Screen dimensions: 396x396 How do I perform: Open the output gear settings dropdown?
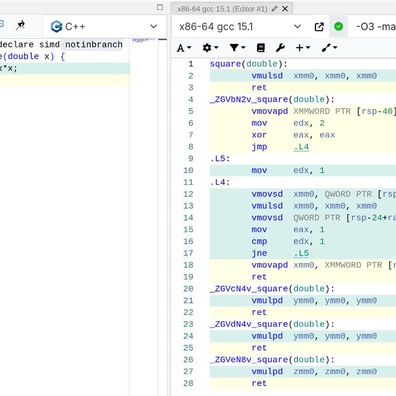(210, 48)
